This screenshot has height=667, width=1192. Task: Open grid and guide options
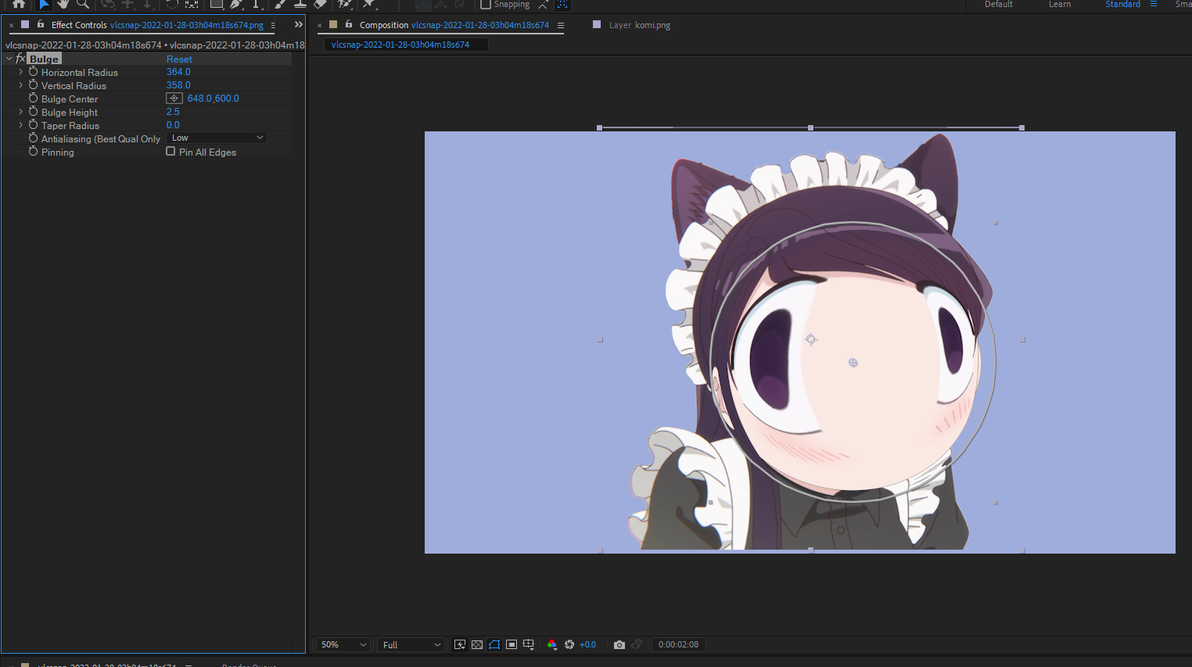tap(528, 644)
